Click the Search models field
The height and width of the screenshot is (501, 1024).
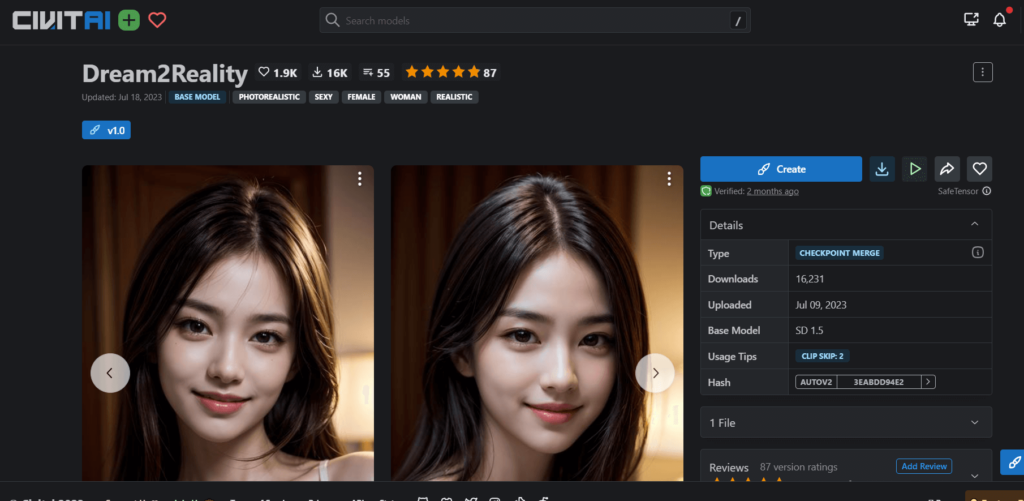(x=535, y=20)
